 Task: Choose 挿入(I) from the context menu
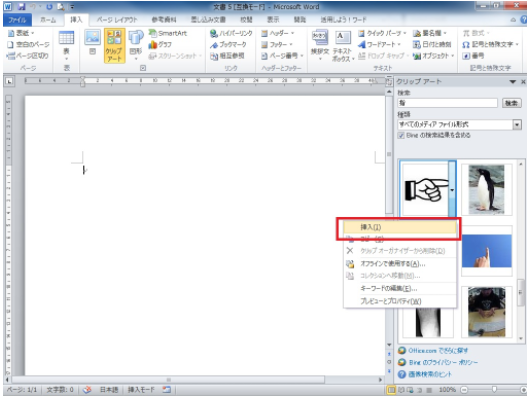tap(400, 227)
